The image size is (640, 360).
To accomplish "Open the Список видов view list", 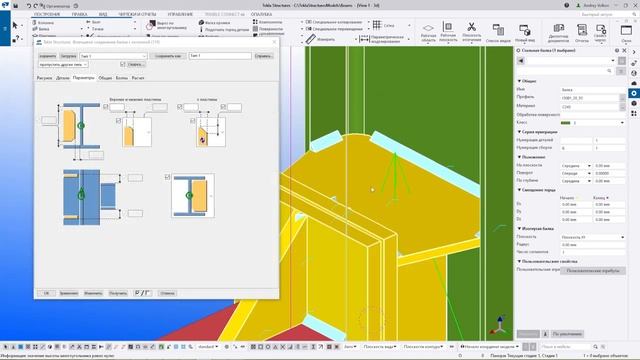I will coord(498,33).
